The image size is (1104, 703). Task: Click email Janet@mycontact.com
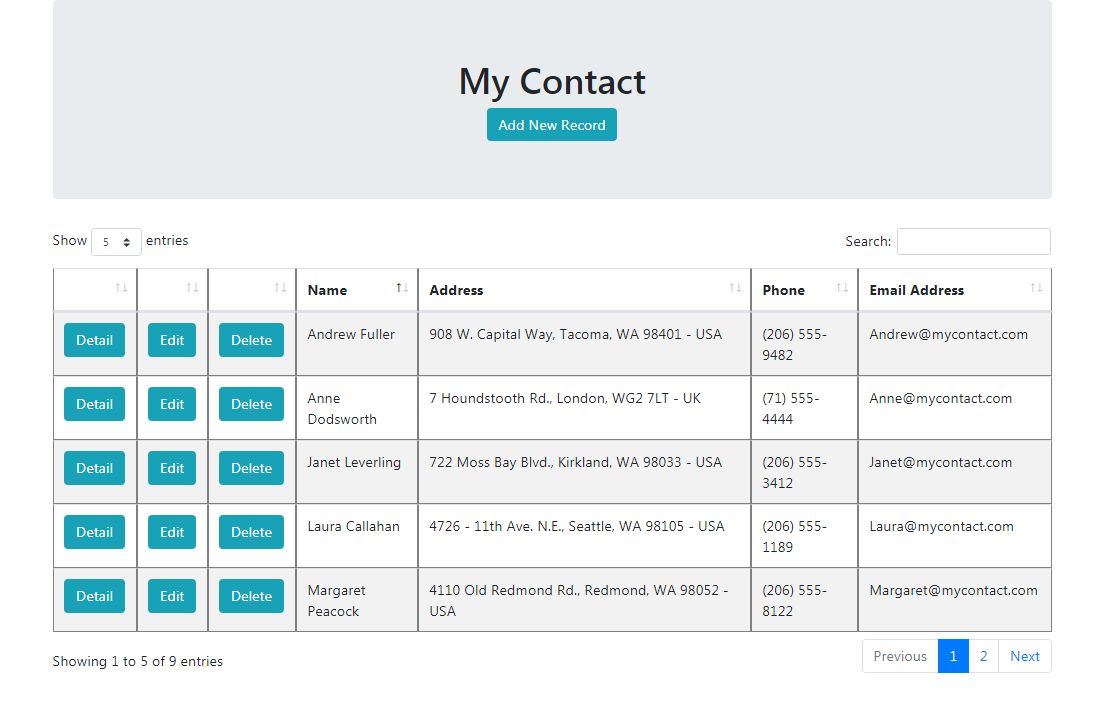point(941,463)
